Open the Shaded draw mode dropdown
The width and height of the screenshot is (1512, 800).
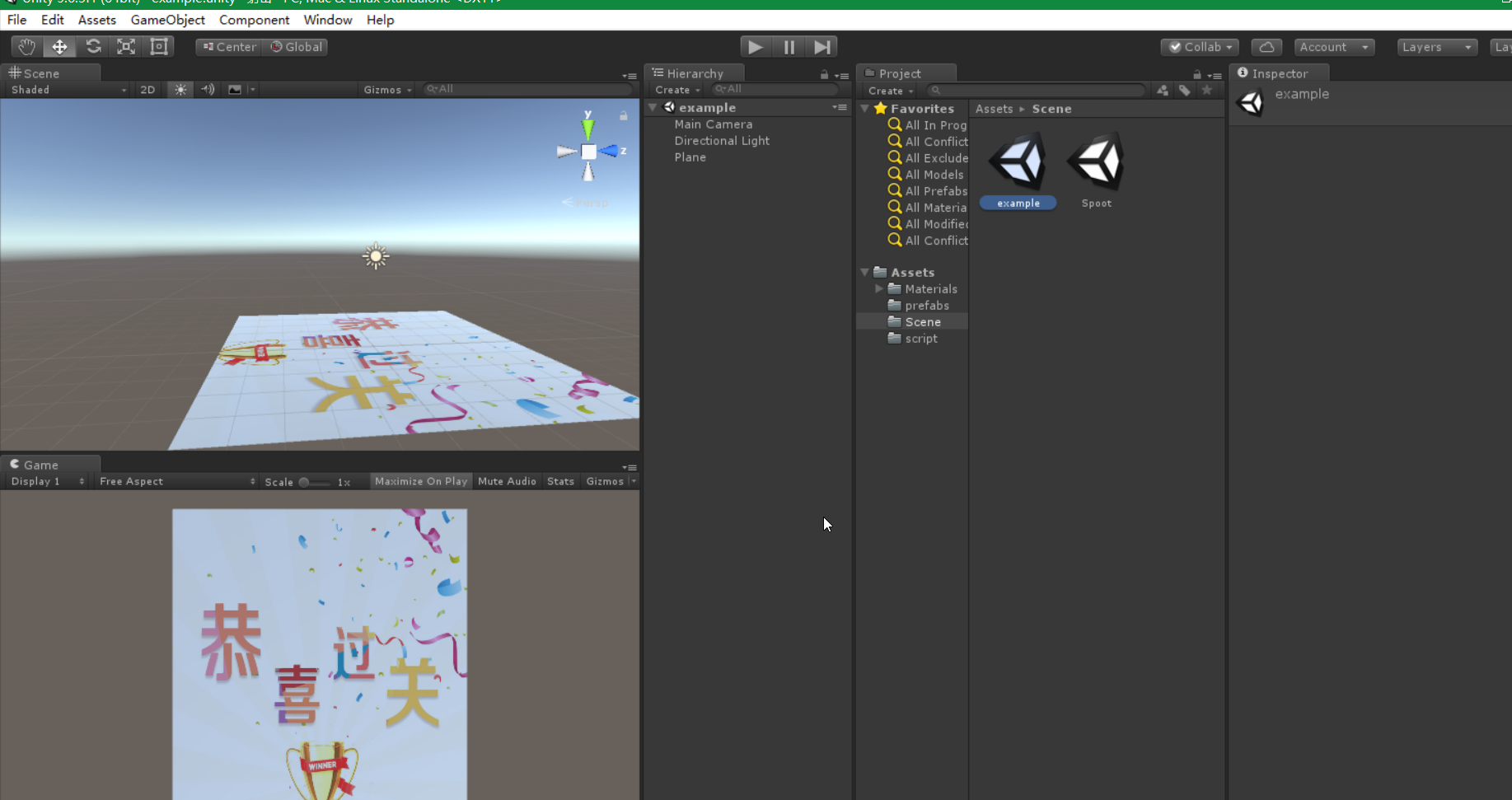[x=66, y=89]
